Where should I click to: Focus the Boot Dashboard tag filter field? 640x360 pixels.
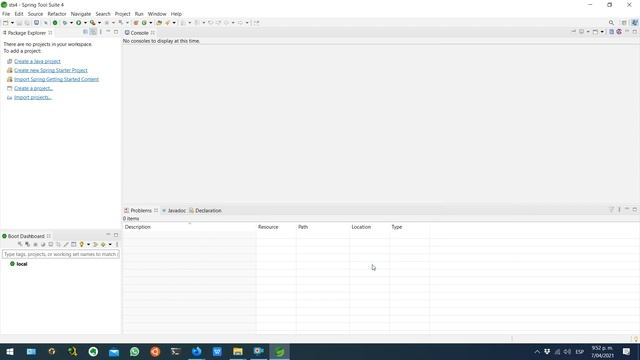click(x=61, y=254)
